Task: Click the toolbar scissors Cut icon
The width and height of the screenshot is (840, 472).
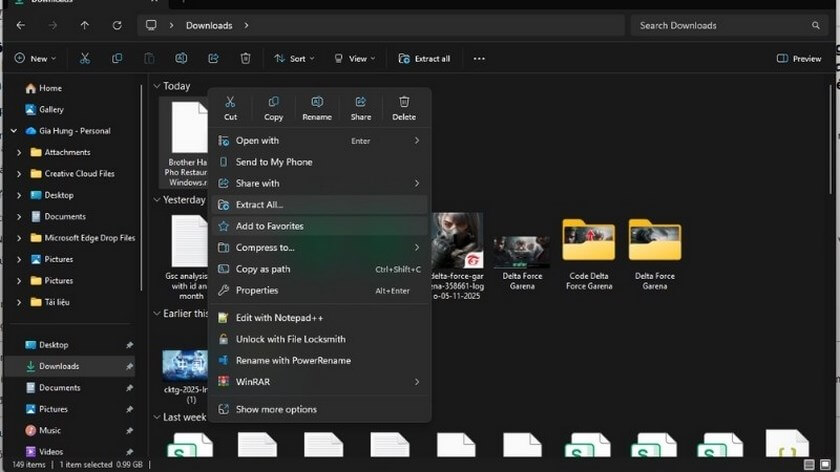Action: (x=85, y=59)
